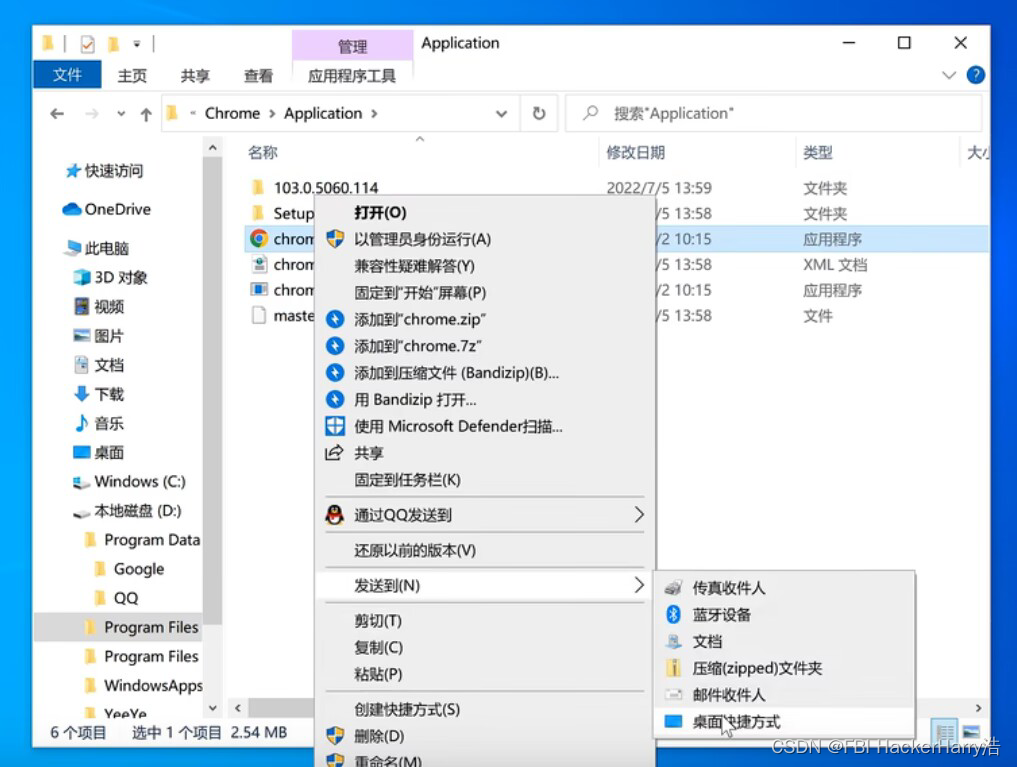1017x767 pixels.
Task: Select 快速访问 in navigation pane
Action: tap(104, 171)
